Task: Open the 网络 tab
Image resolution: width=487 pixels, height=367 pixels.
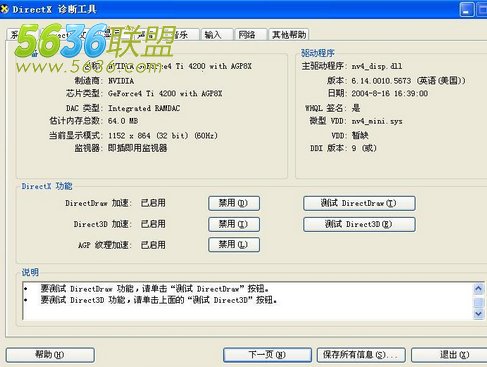Action: [x=250, y=35]
